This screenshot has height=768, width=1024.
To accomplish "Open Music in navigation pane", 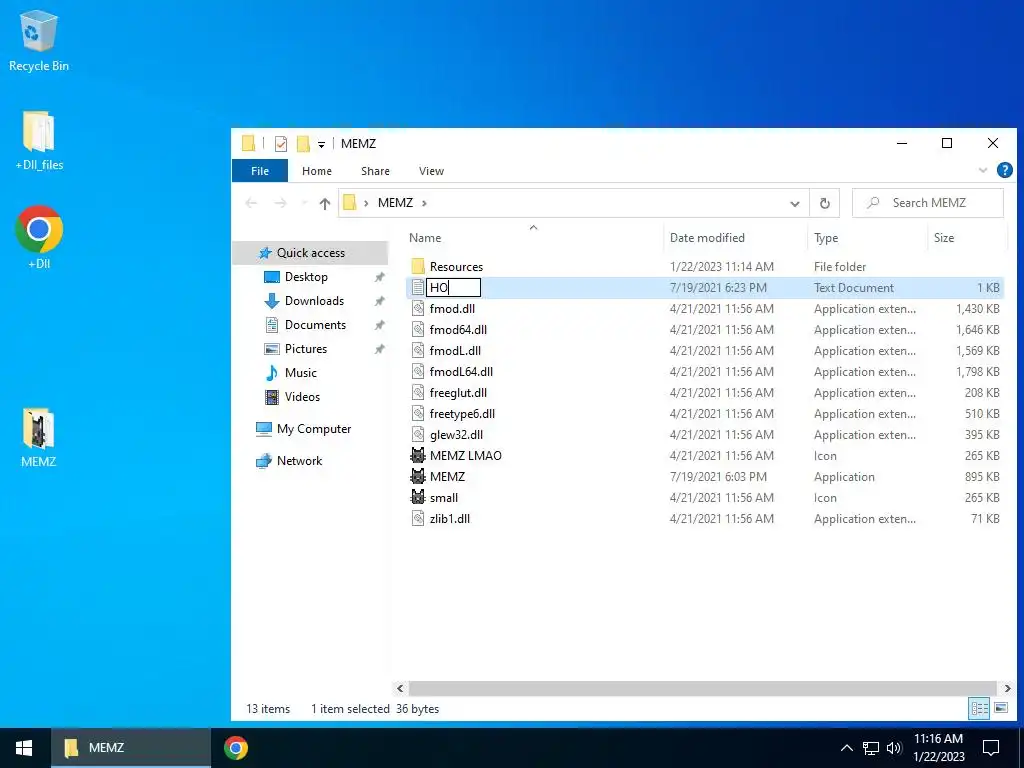I will pyautogui.click(x=300, y=372).
